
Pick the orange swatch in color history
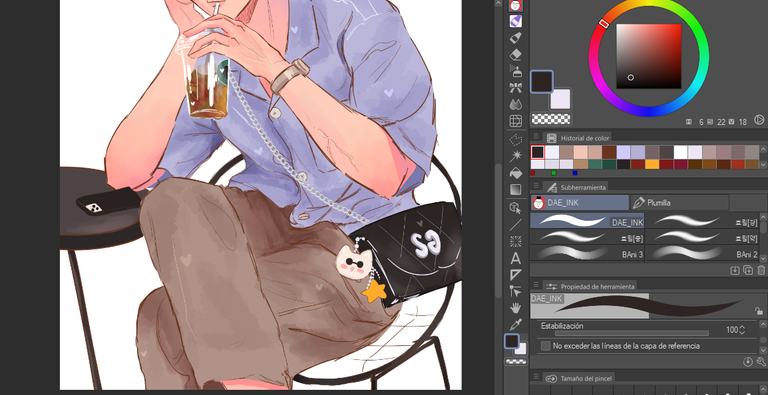coord(652,164)
